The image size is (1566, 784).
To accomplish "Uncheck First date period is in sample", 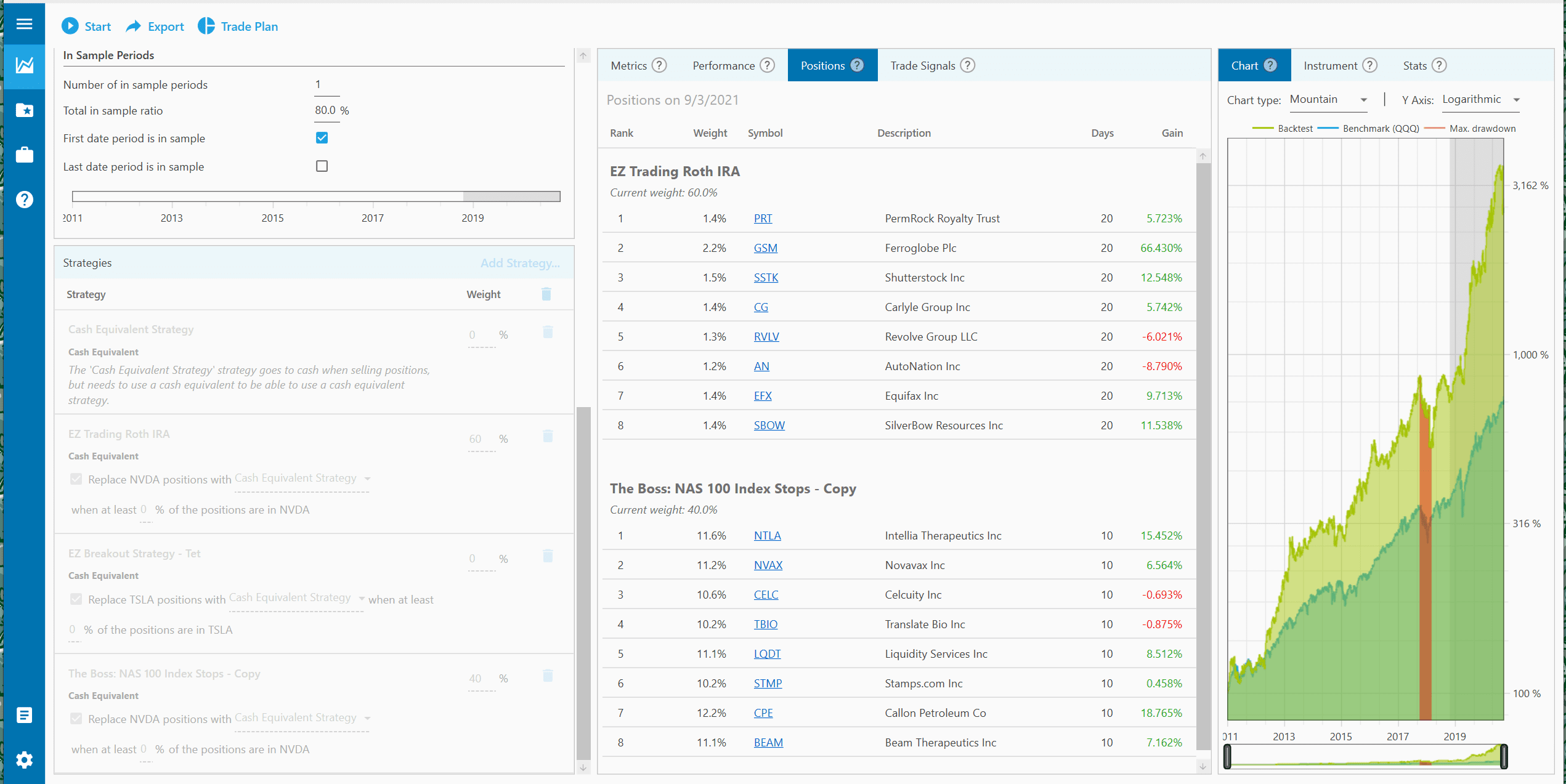I will [322, 138].
